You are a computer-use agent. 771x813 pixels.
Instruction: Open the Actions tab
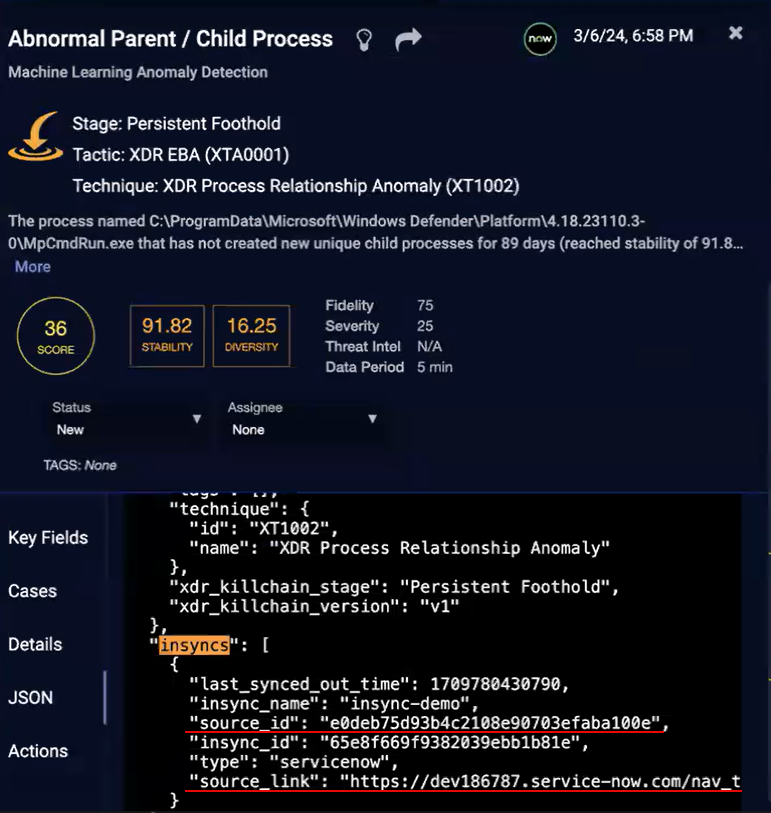point(38,751)
